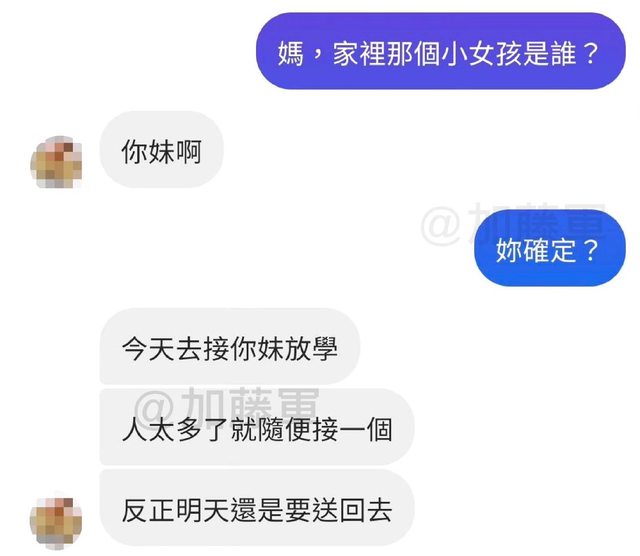Click the word 人太多 in the grey message
This screenshot has height=556, width=640.
coord(162,429)
